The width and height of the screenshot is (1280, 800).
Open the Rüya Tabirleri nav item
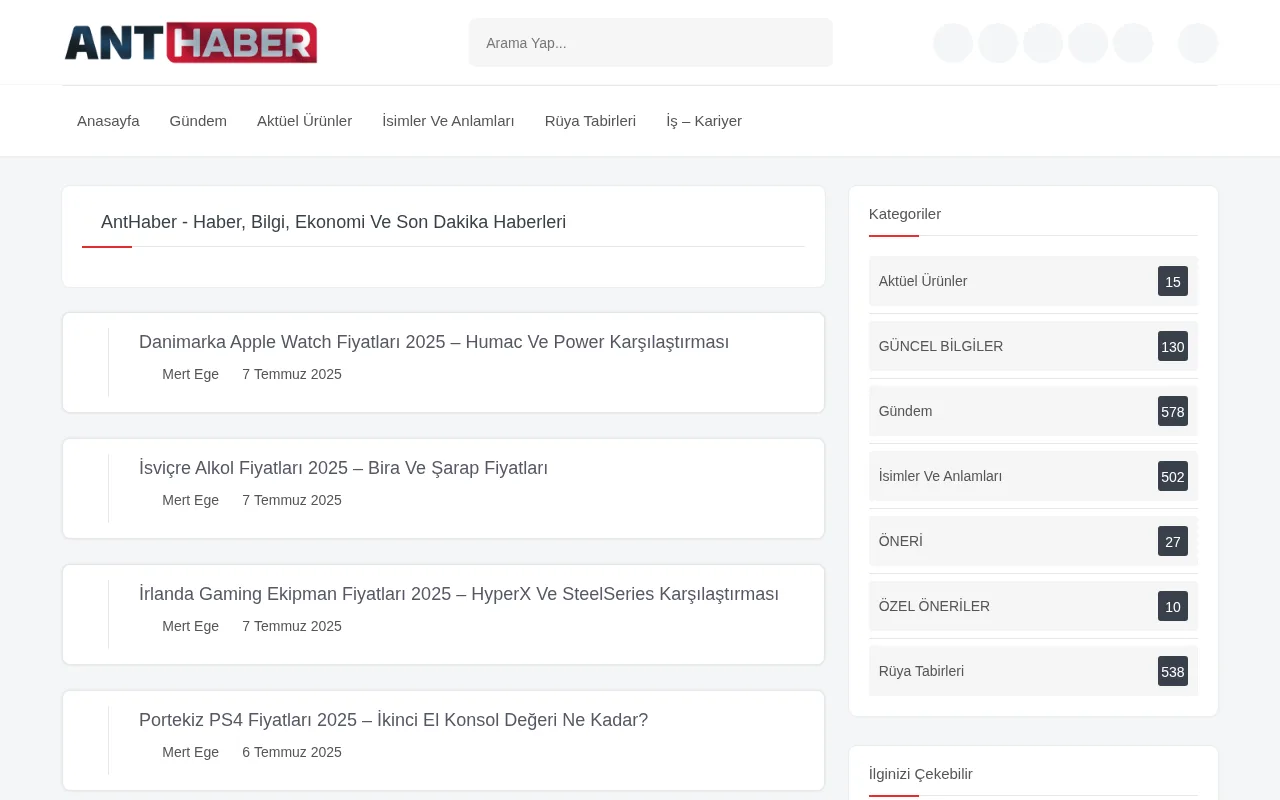pos(590,120)
